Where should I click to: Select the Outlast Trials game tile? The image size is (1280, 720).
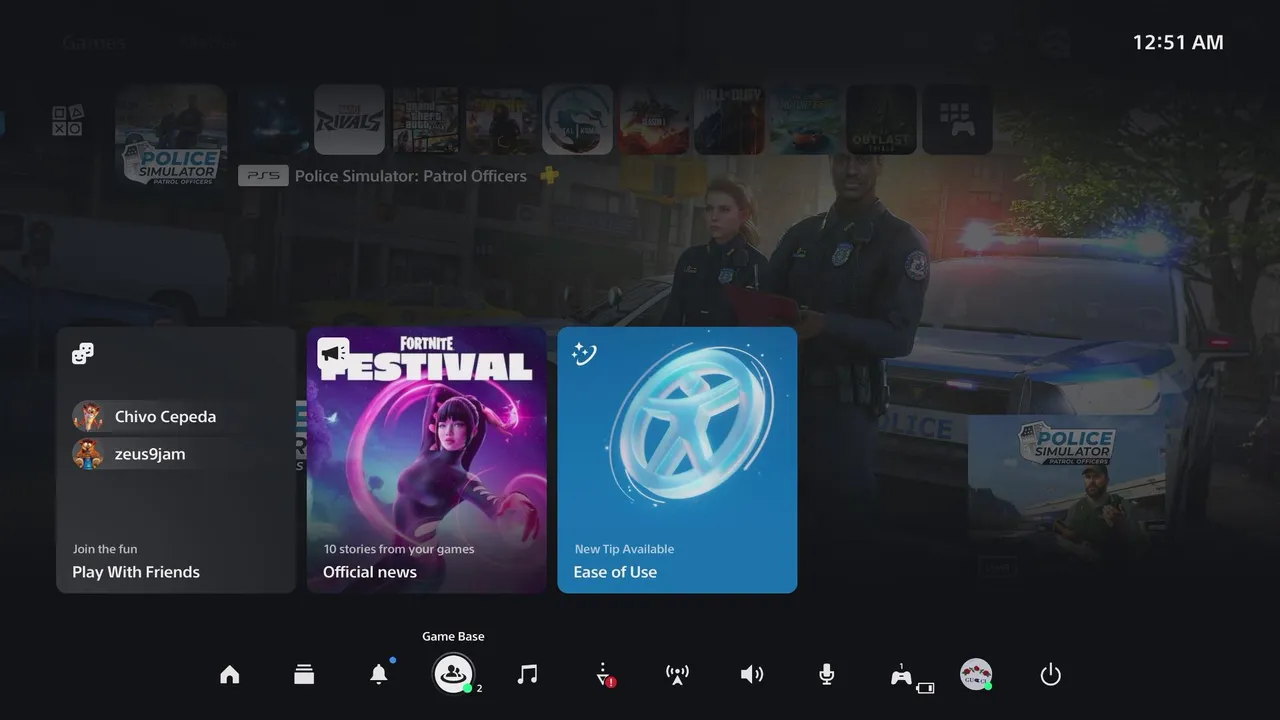(882, 120)
